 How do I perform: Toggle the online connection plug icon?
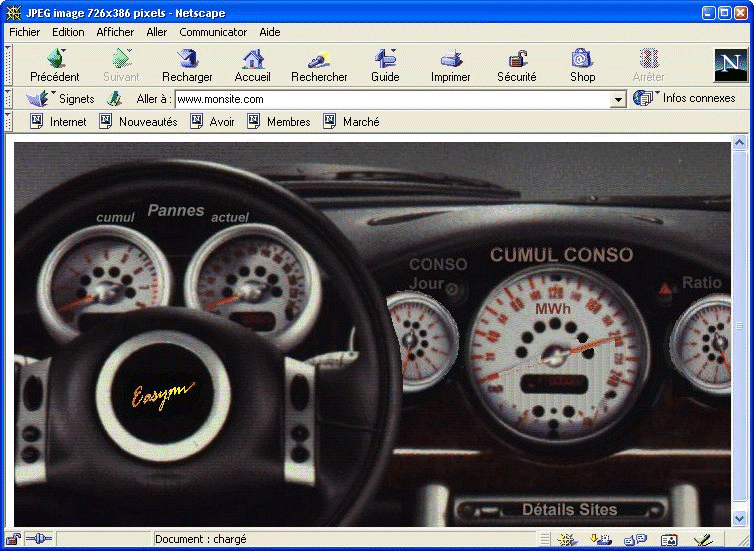point(39,539)
